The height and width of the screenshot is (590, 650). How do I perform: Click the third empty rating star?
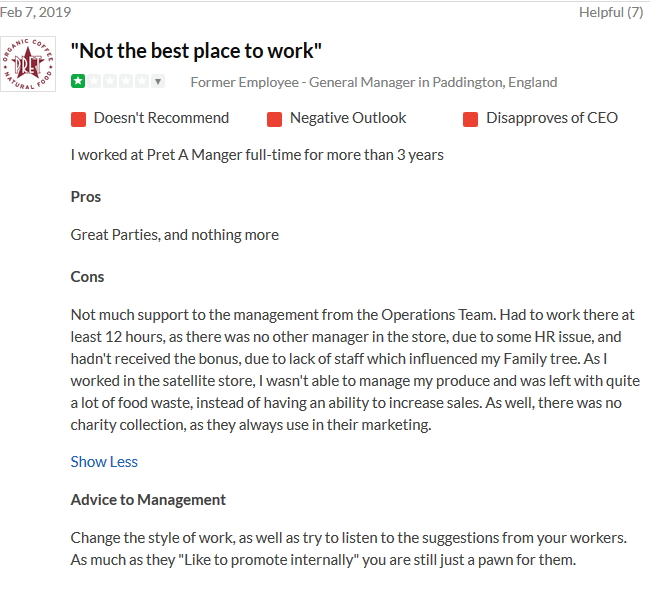pos(110,81)
